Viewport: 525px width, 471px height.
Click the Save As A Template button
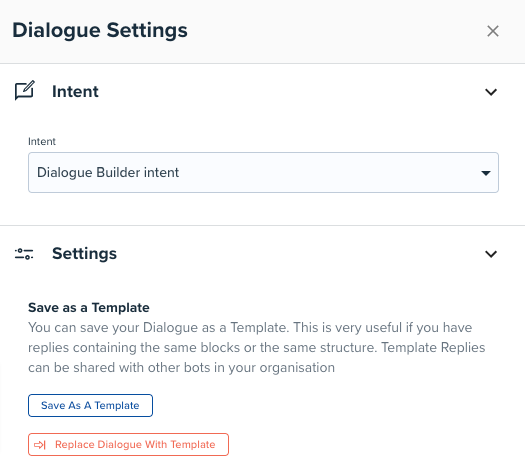90,405
